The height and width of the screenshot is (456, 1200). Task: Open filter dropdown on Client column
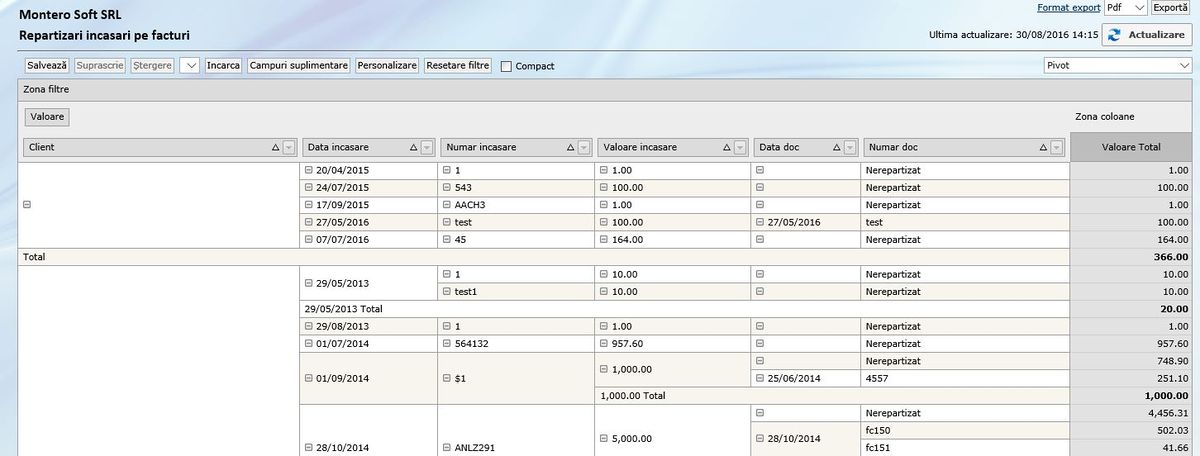289,147
